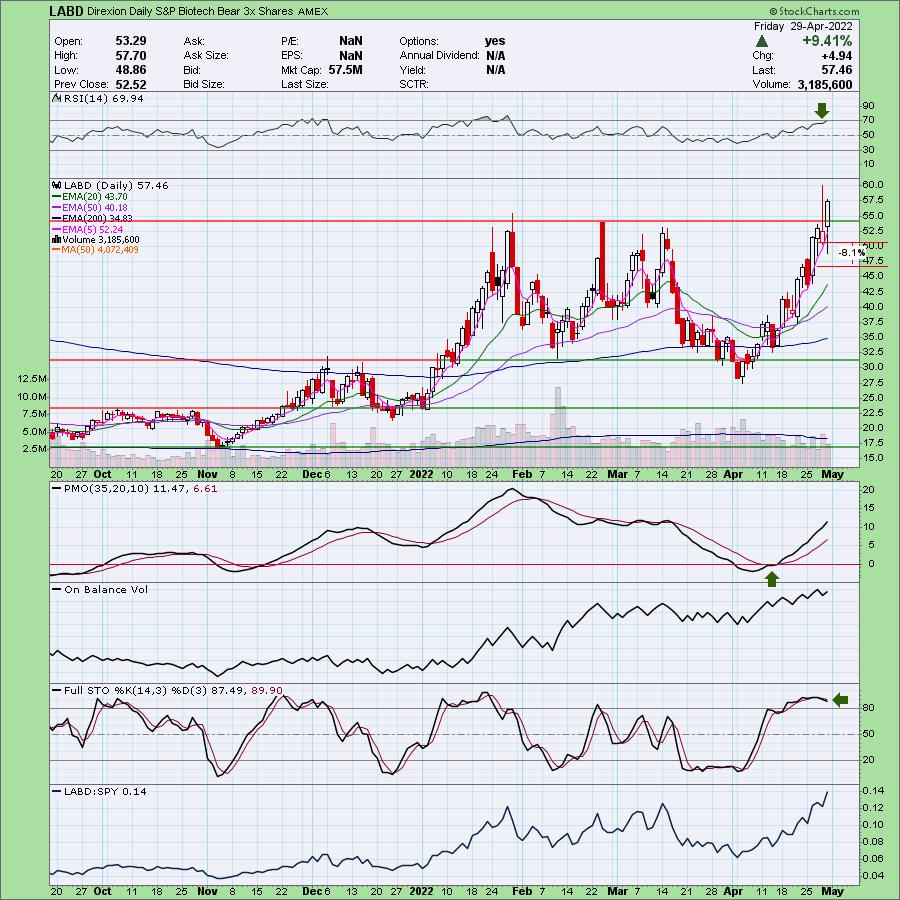Click the Last value 57.46 in header
The height and width of the screenshot is (900, 900).
[836, 69]
